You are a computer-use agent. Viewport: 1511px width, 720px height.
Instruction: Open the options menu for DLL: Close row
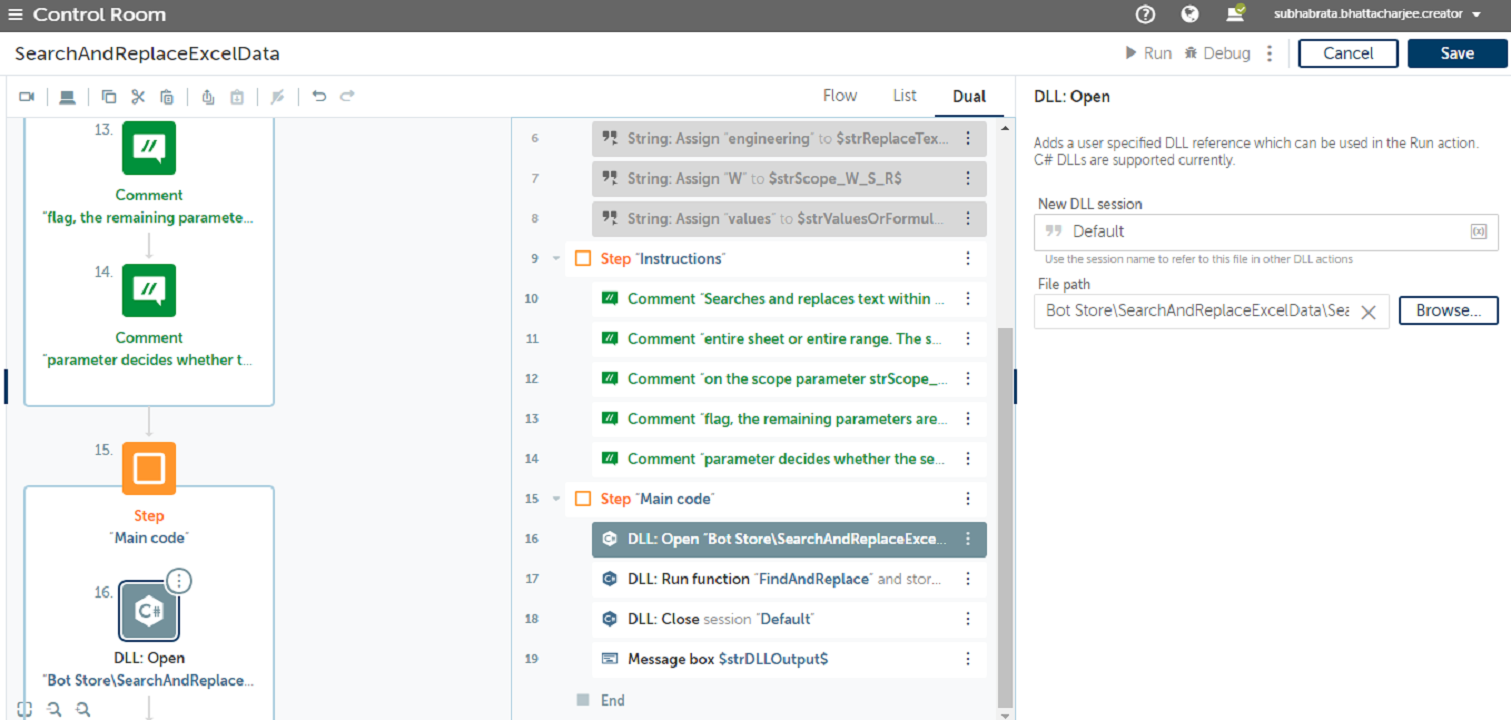coord(967,619)
